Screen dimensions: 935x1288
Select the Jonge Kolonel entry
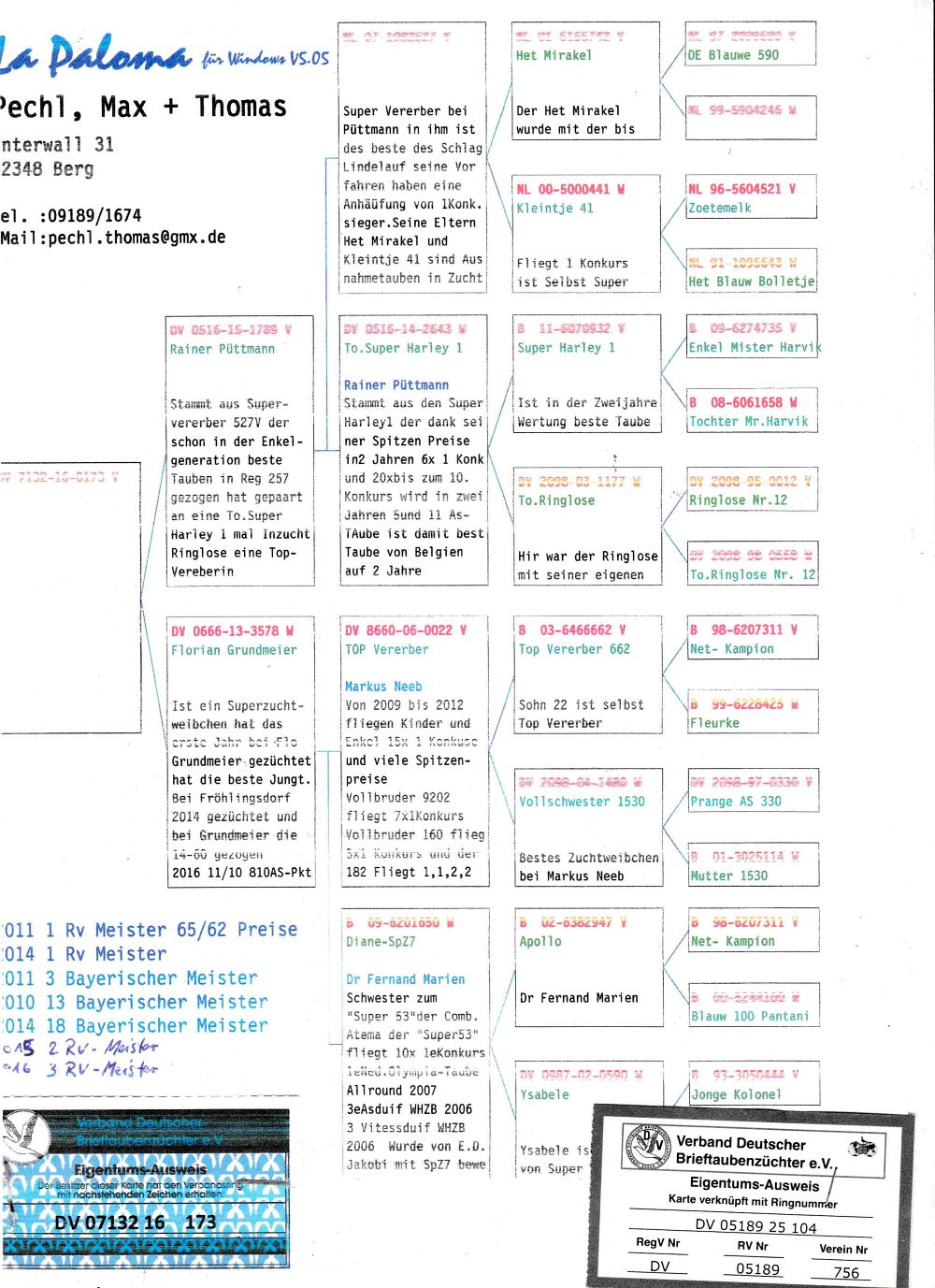click(x=752, y=1085)
